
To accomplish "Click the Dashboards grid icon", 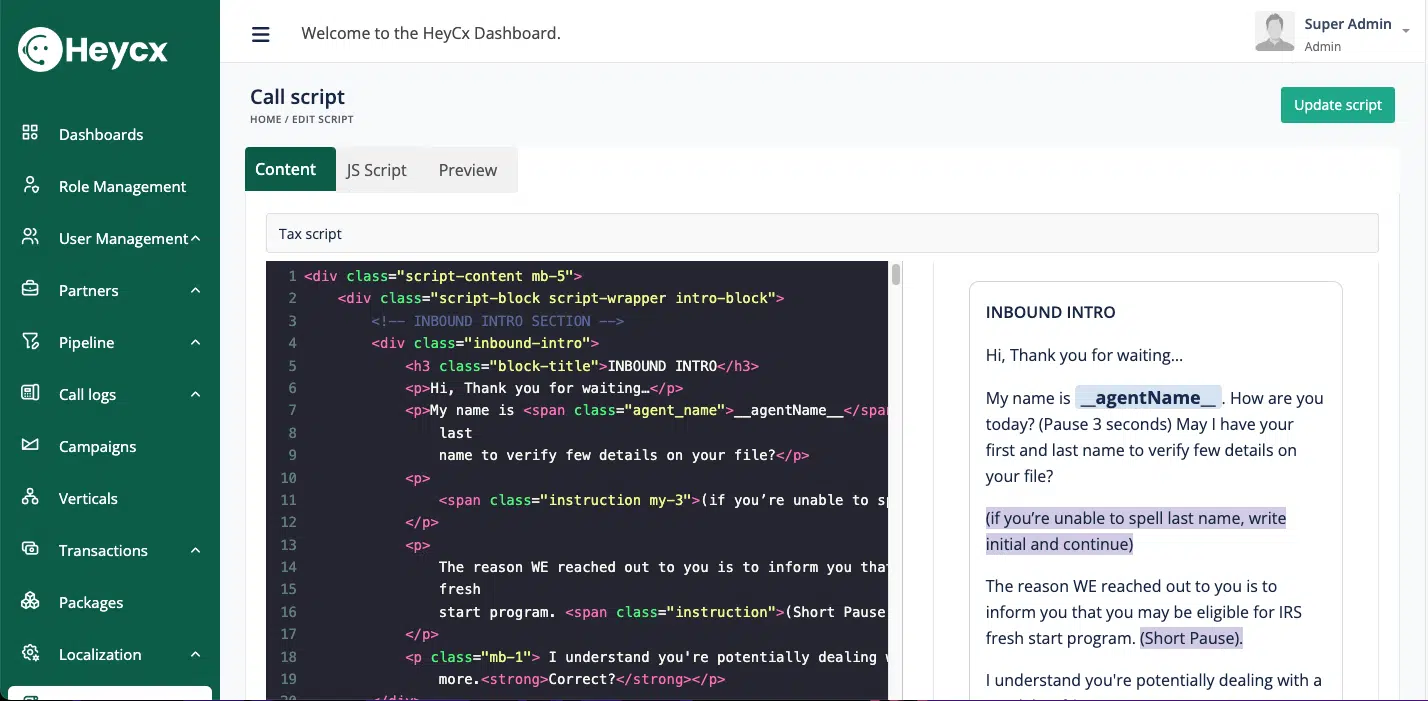I will click(30, 133).
